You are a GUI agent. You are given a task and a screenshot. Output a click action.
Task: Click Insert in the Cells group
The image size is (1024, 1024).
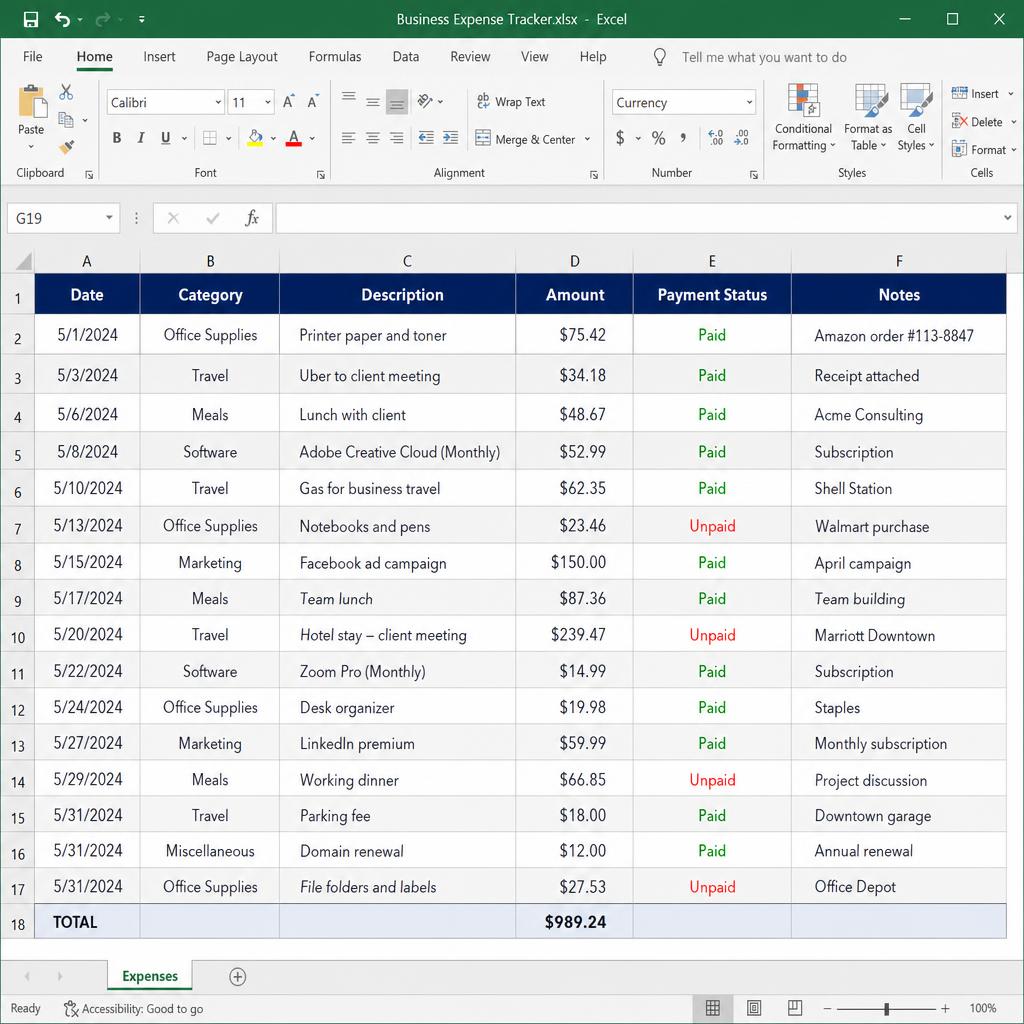pyautogui.click(x=976, y=94)
